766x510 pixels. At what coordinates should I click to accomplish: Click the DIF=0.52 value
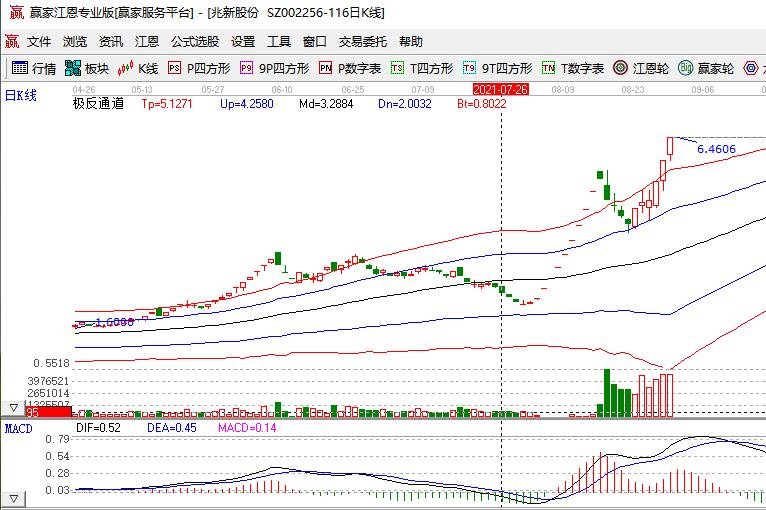[98, 428]
